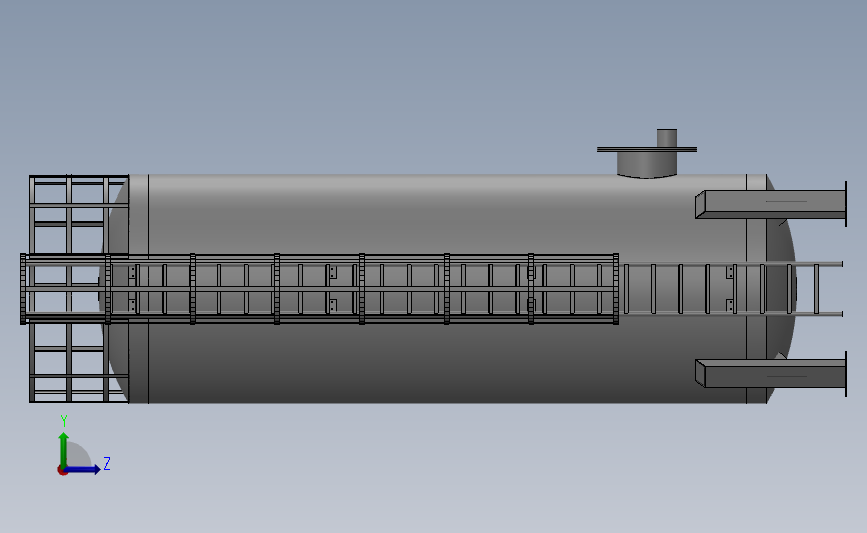Screen dimensions: 867x533
Task: Select the upper platform railing grid
Action: click(x=79, y=215)
